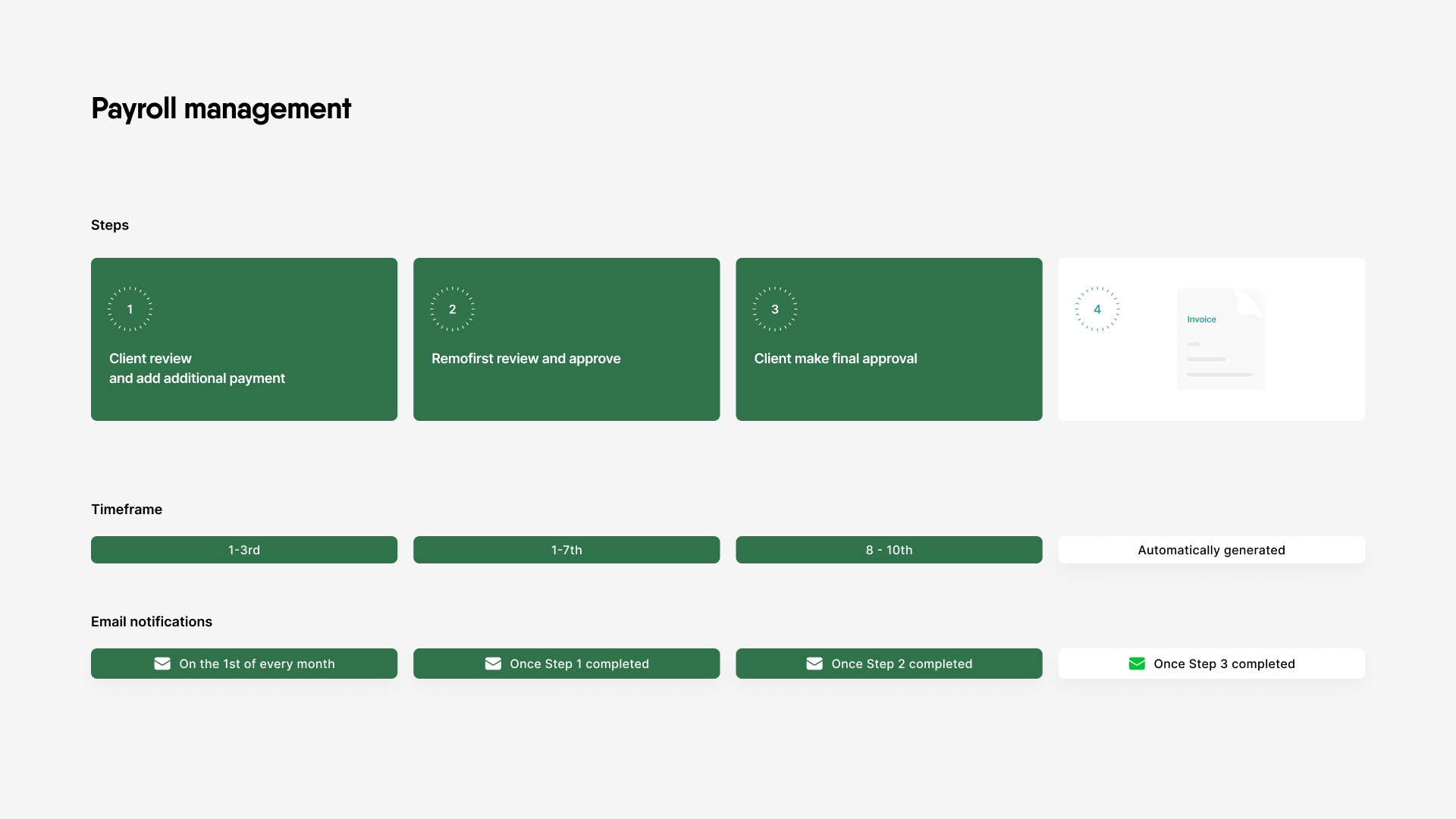Select the '1-7th' timeframe pill

click(566, 550)
